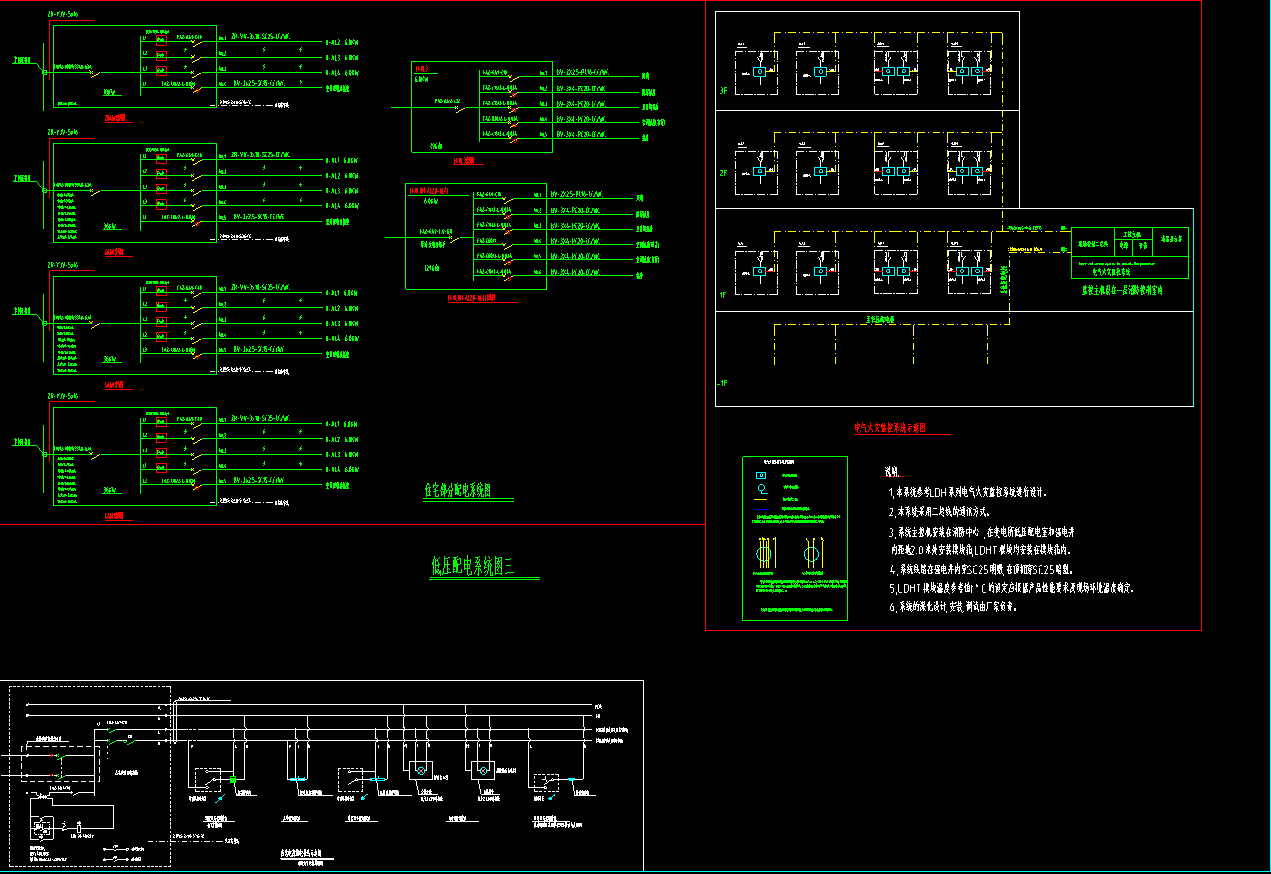Select the green monitoring host table block
The width and height of the screenshot is (1271, 874).
click(x=1130, y=253)
